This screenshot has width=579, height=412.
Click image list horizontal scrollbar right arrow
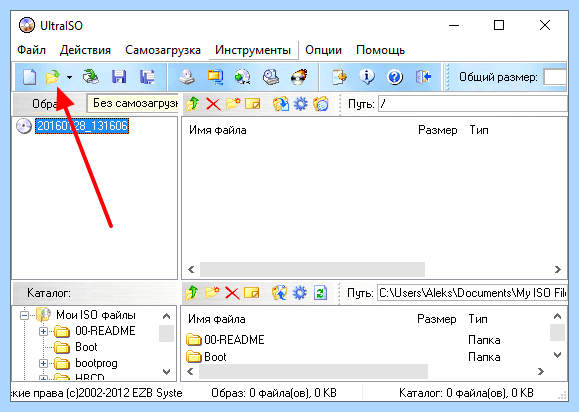(x=558, y=269)
